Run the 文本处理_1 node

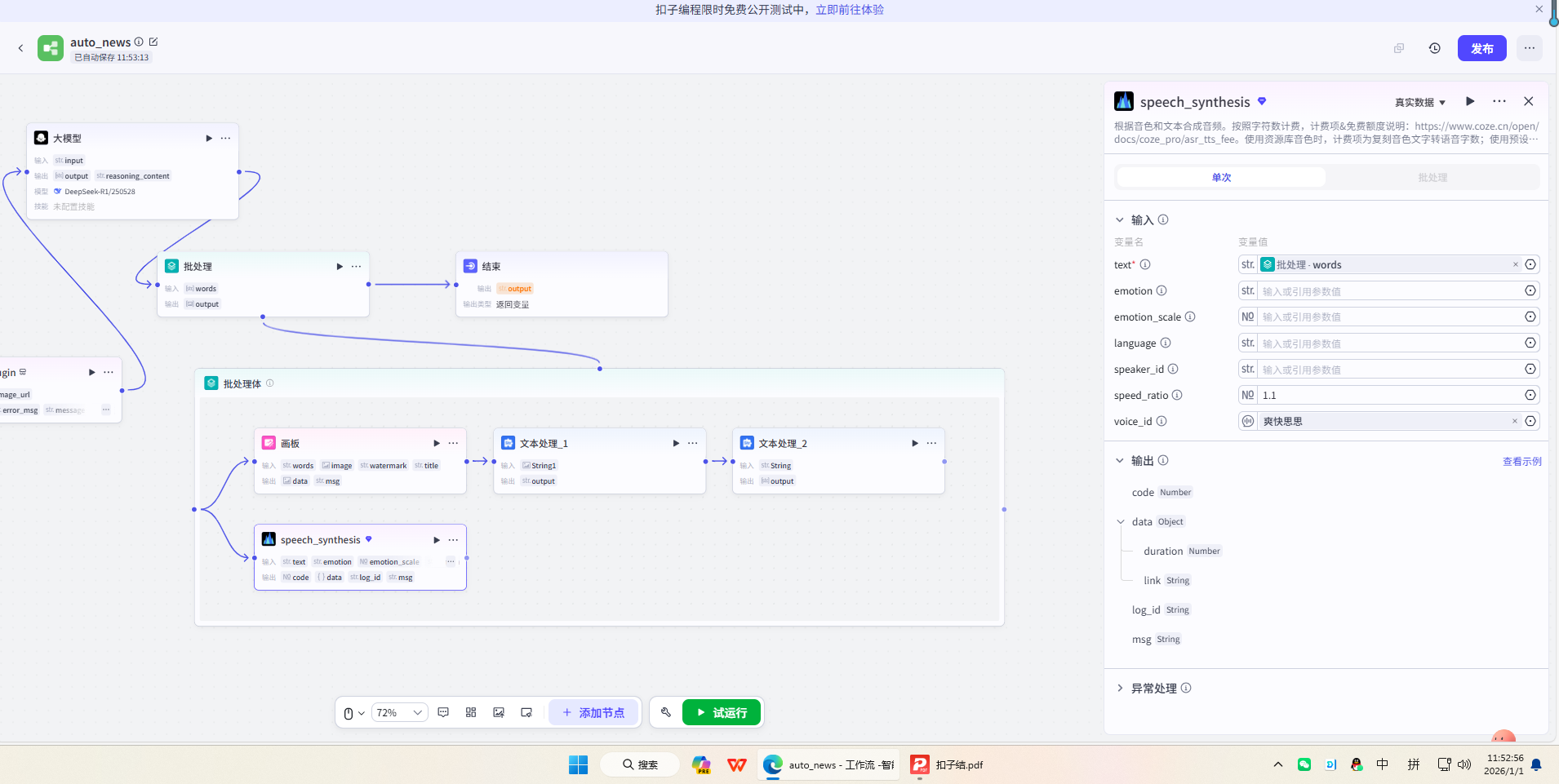tap(676, 443)
